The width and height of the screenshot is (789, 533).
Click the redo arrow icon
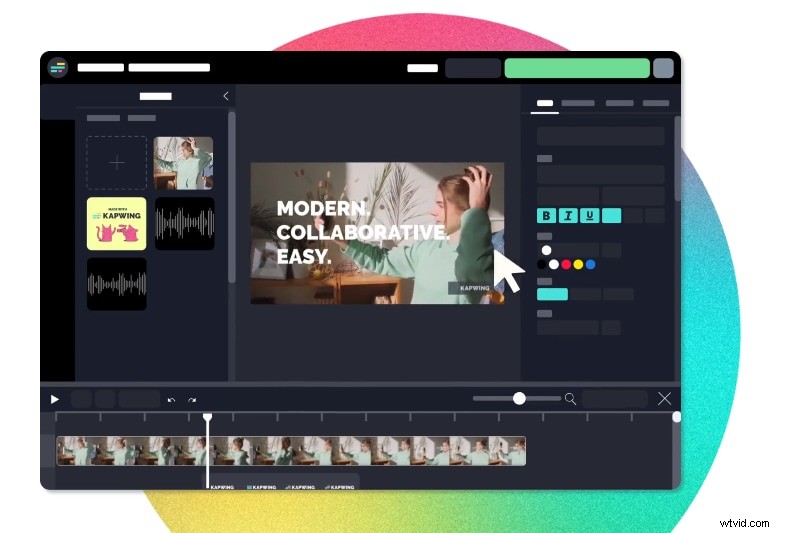coord(192,400)
